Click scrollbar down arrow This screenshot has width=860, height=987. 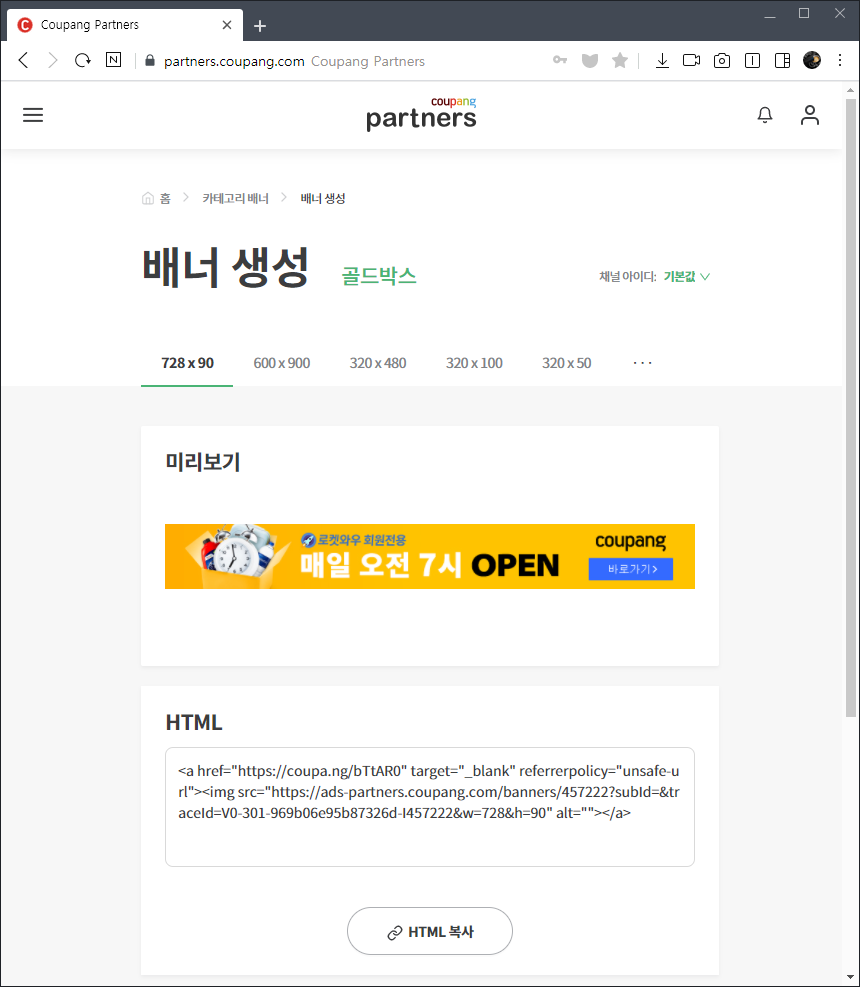851,977
